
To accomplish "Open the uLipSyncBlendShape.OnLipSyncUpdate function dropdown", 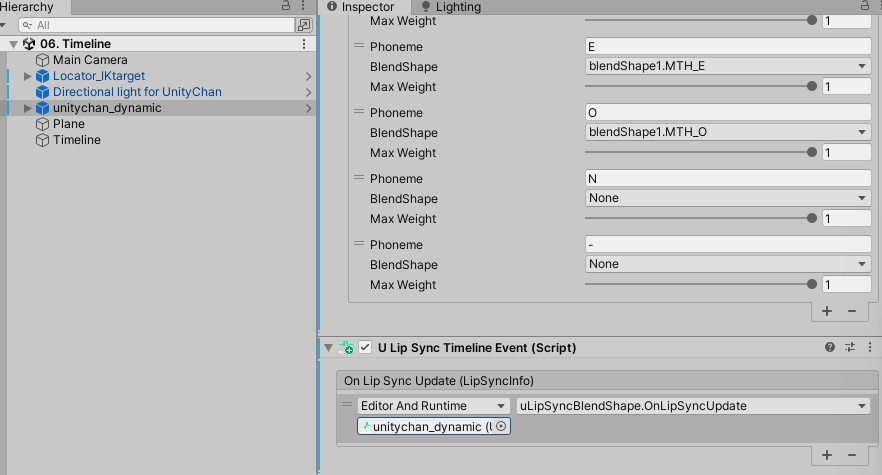I will click(694, 406).
